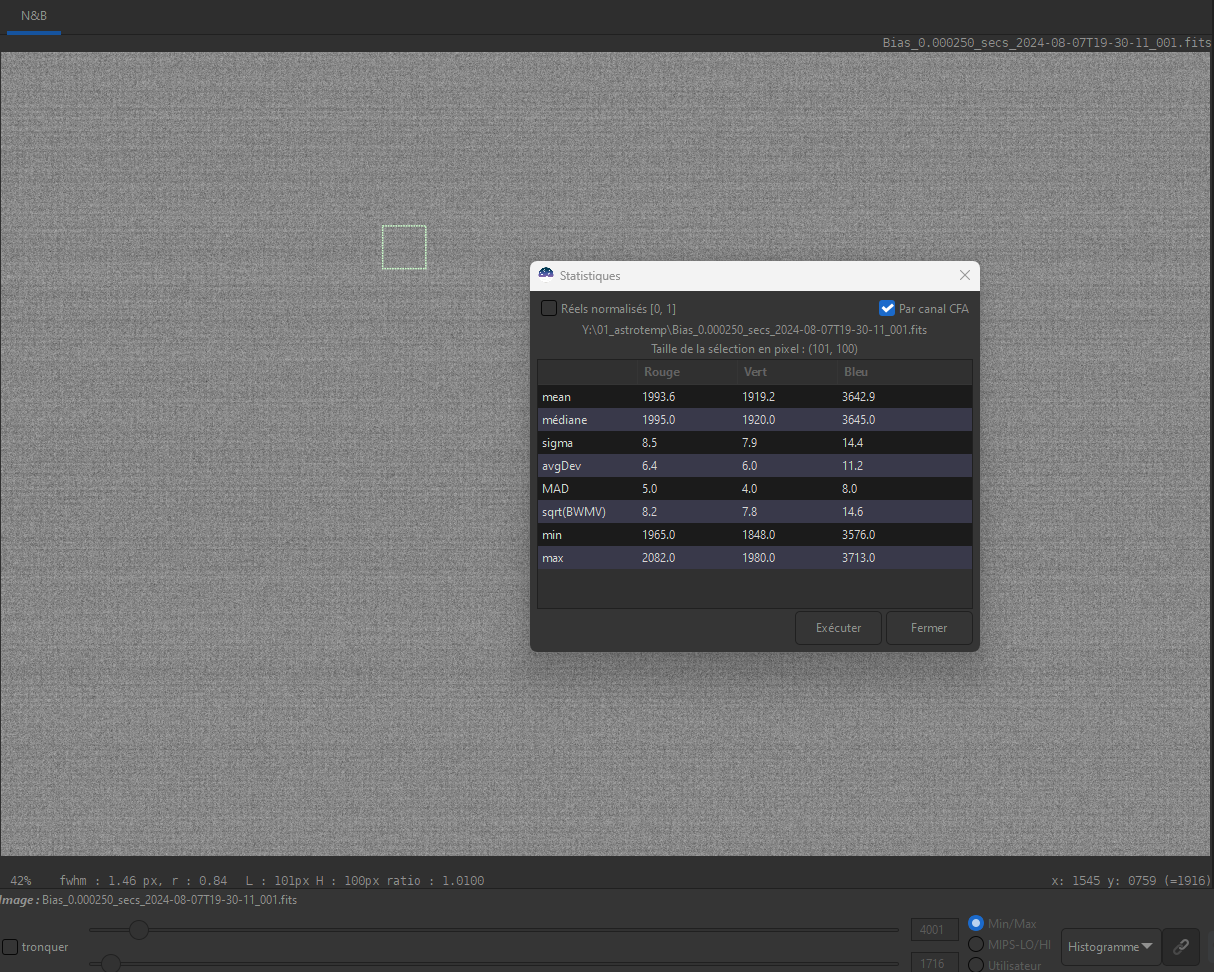Click the 1716 low value field
Screen dimensions: 1214x972
pyautogui.click(x=934, y=963)
